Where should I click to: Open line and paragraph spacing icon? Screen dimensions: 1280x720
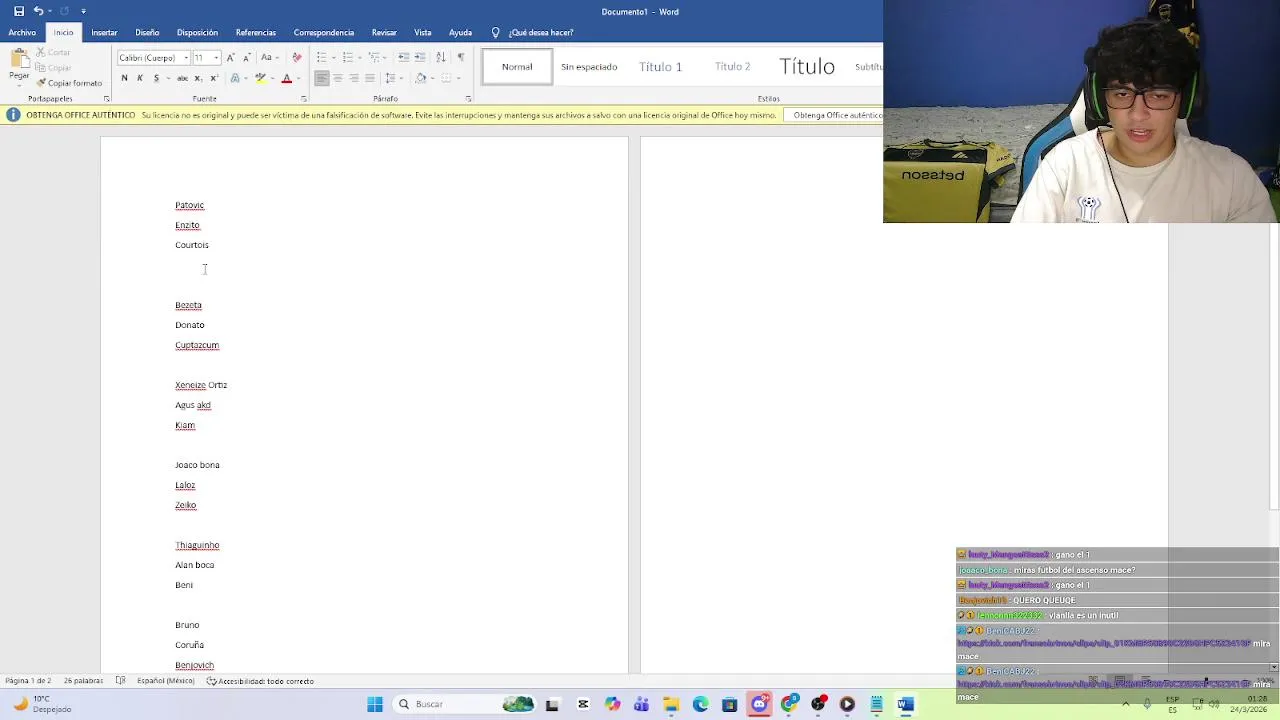(389, 78)
